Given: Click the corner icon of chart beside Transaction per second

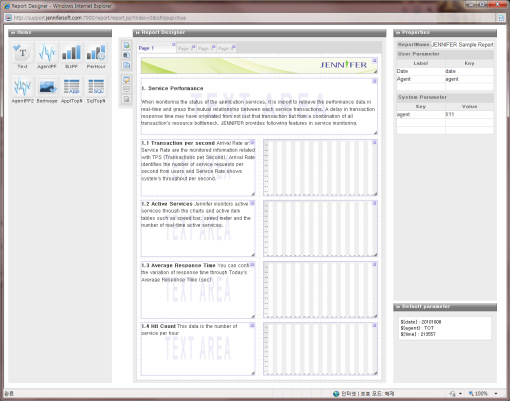Looking at the screenshot, I should tap(374, 142).
